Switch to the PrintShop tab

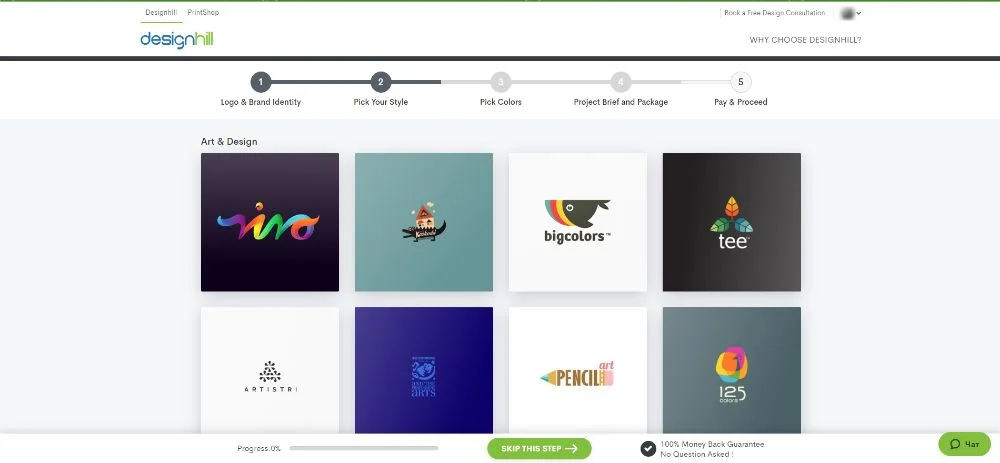[x=203, y=13]
